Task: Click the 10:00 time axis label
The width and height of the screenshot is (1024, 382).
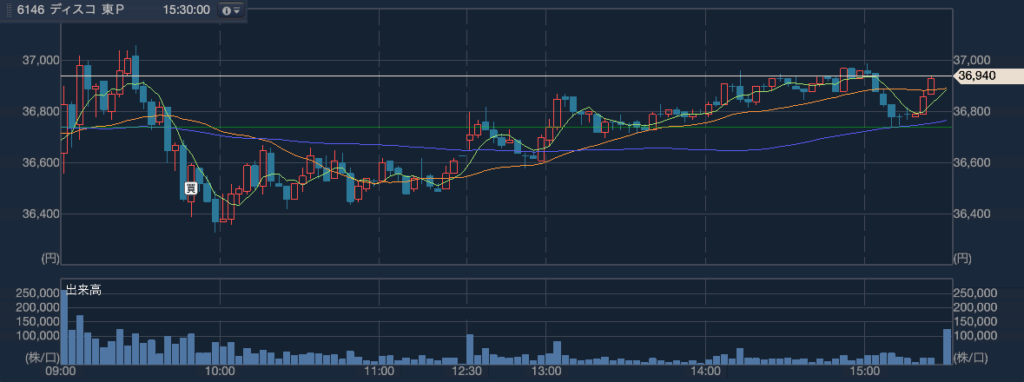Action: coord(220,372)
